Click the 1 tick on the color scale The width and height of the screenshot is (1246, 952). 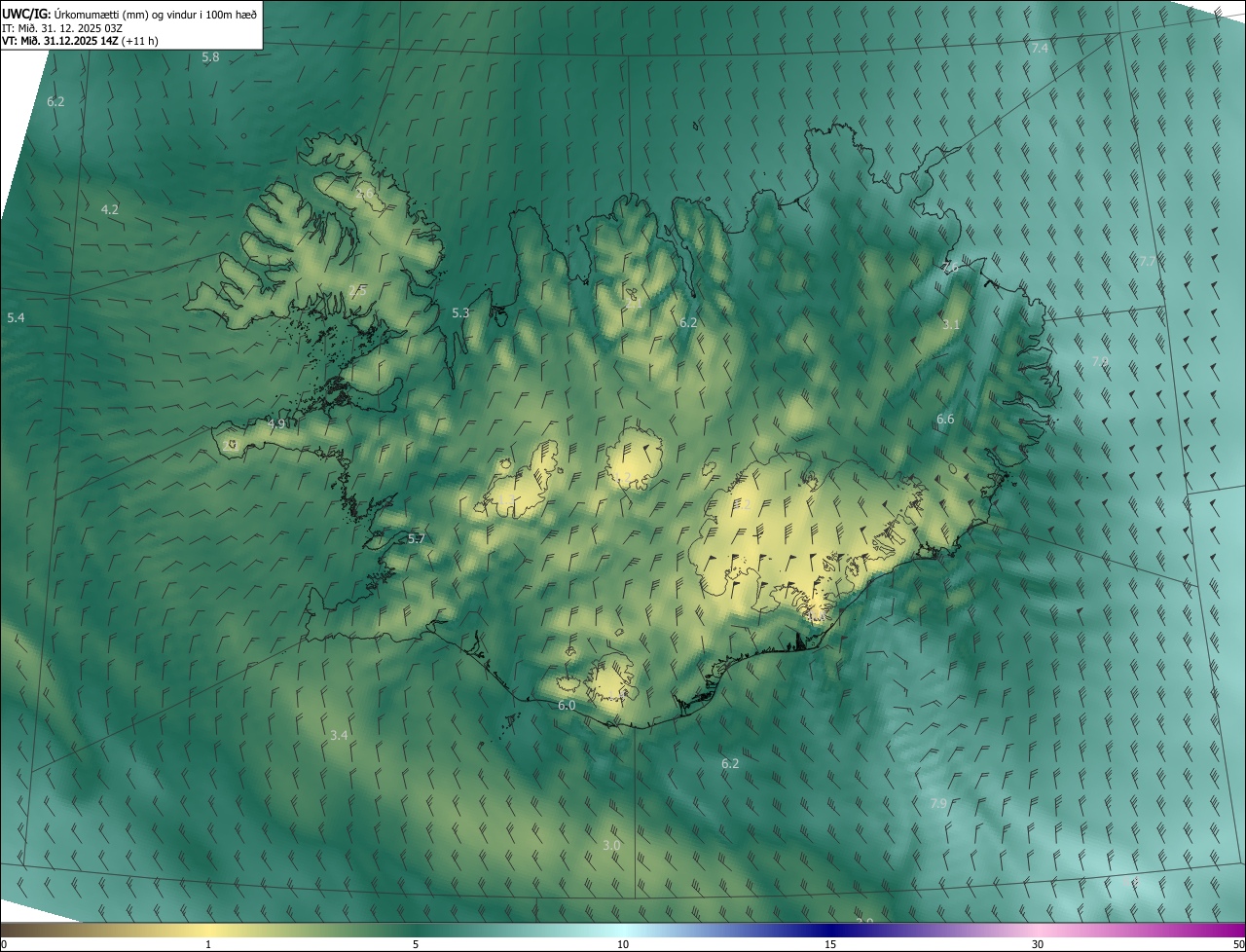pos(208,944)
